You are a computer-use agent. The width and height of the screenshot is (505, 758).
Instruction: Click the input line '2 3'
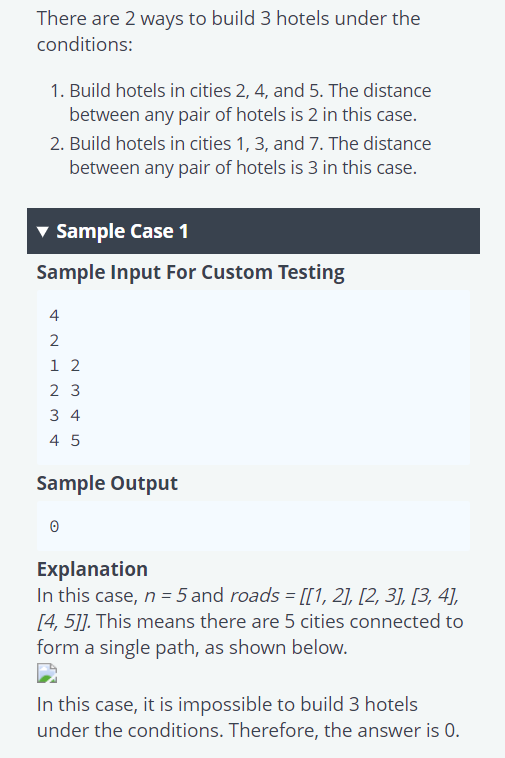[65, 391]
